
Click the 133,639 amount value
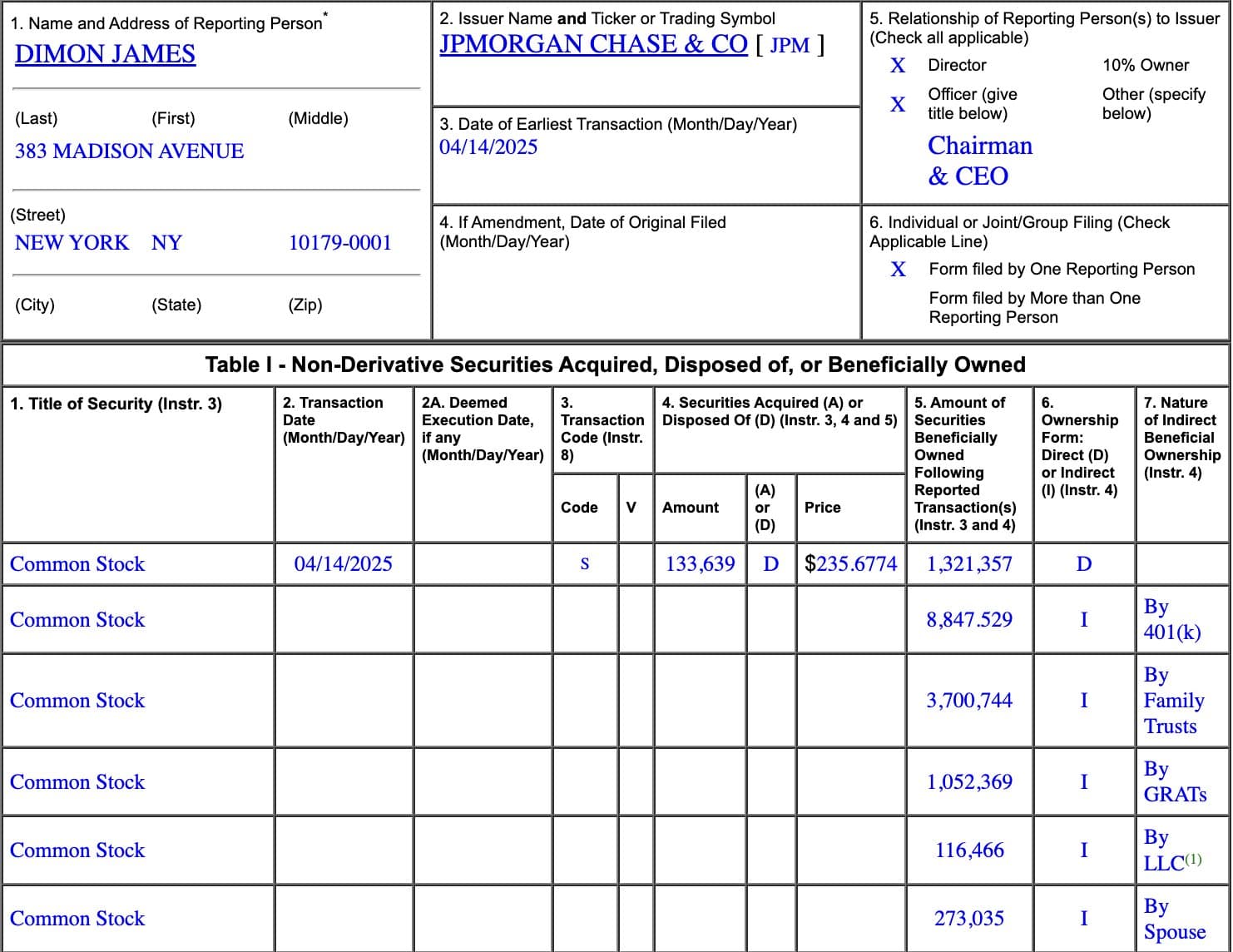tap(700, 564)
